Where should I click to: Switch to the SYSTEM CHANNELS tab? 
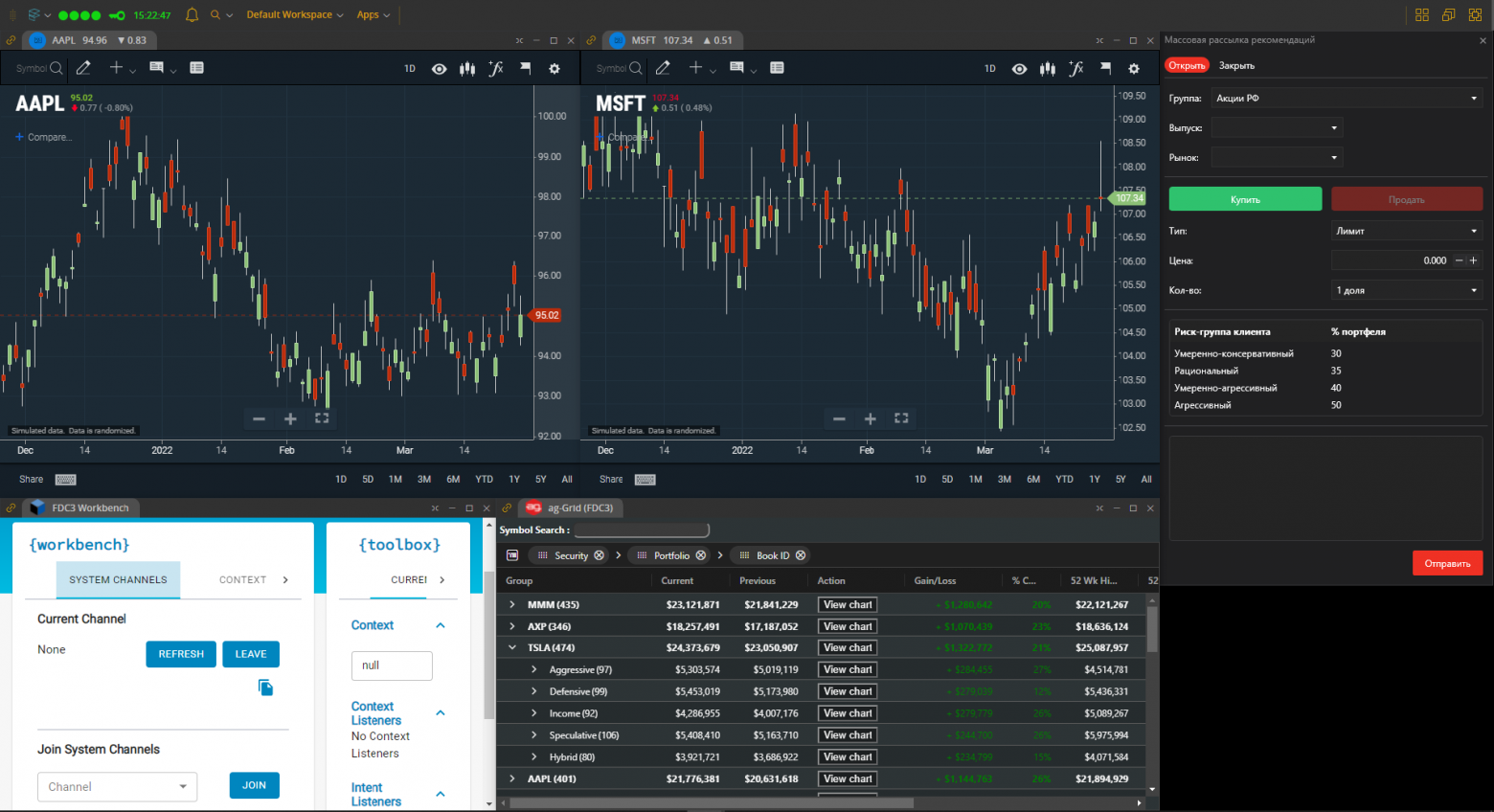[x=118, y=579]
